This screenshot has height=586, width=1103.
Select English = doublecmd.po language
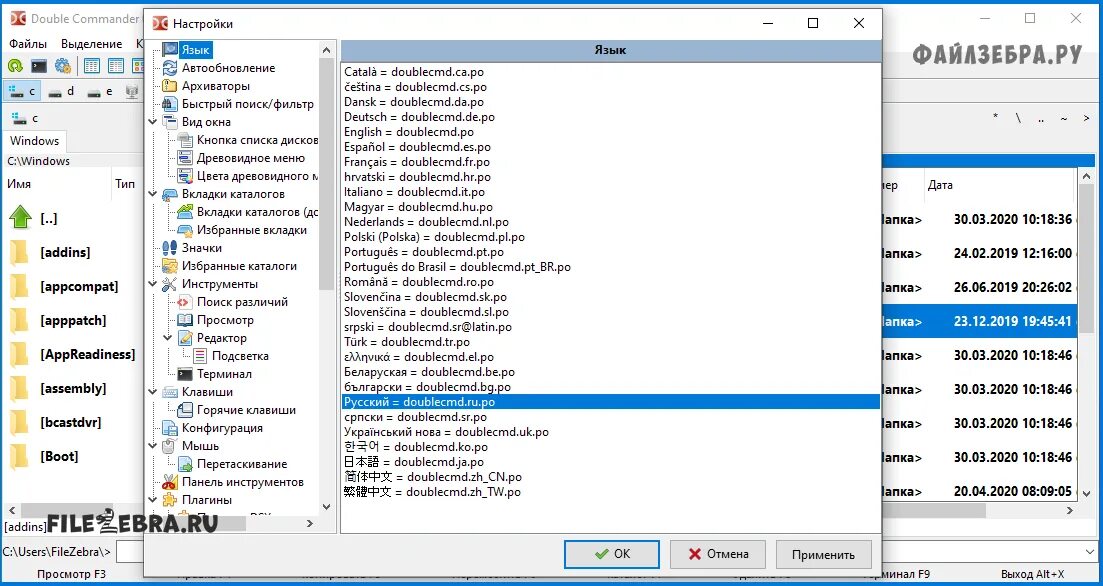[610, 132]
